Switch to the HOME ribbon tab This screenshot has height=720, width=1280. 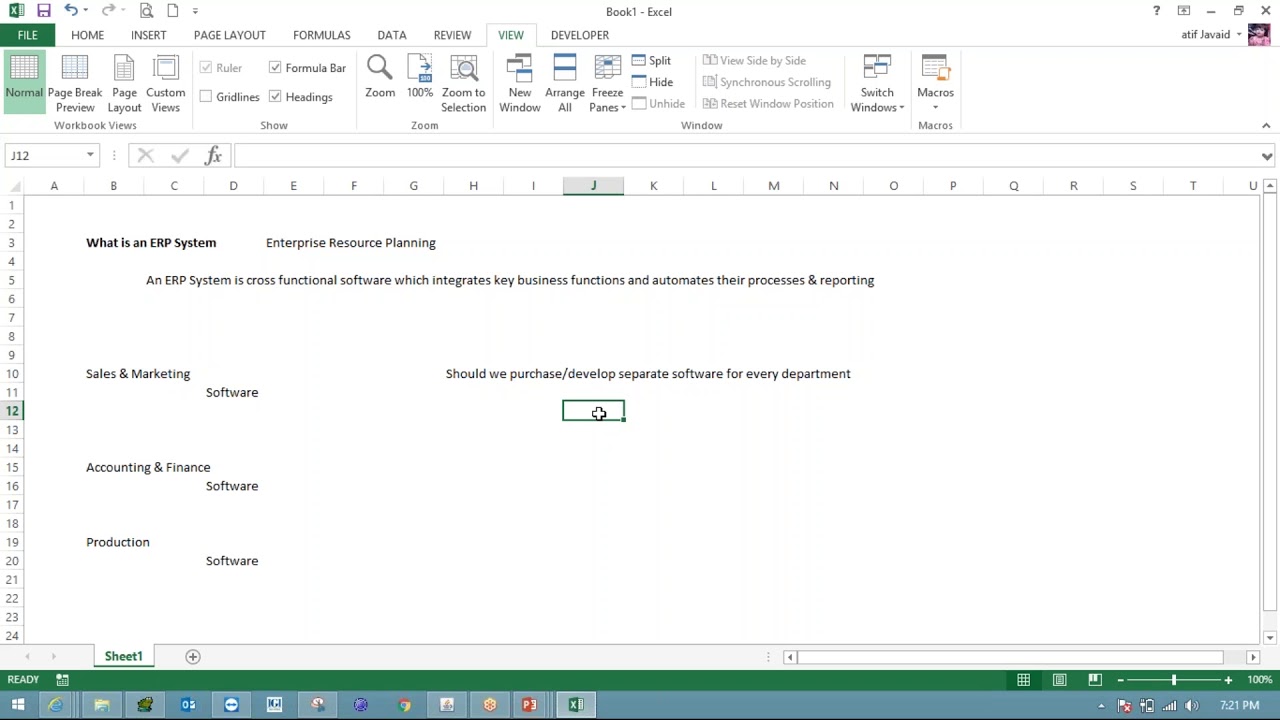click(87, 35)
